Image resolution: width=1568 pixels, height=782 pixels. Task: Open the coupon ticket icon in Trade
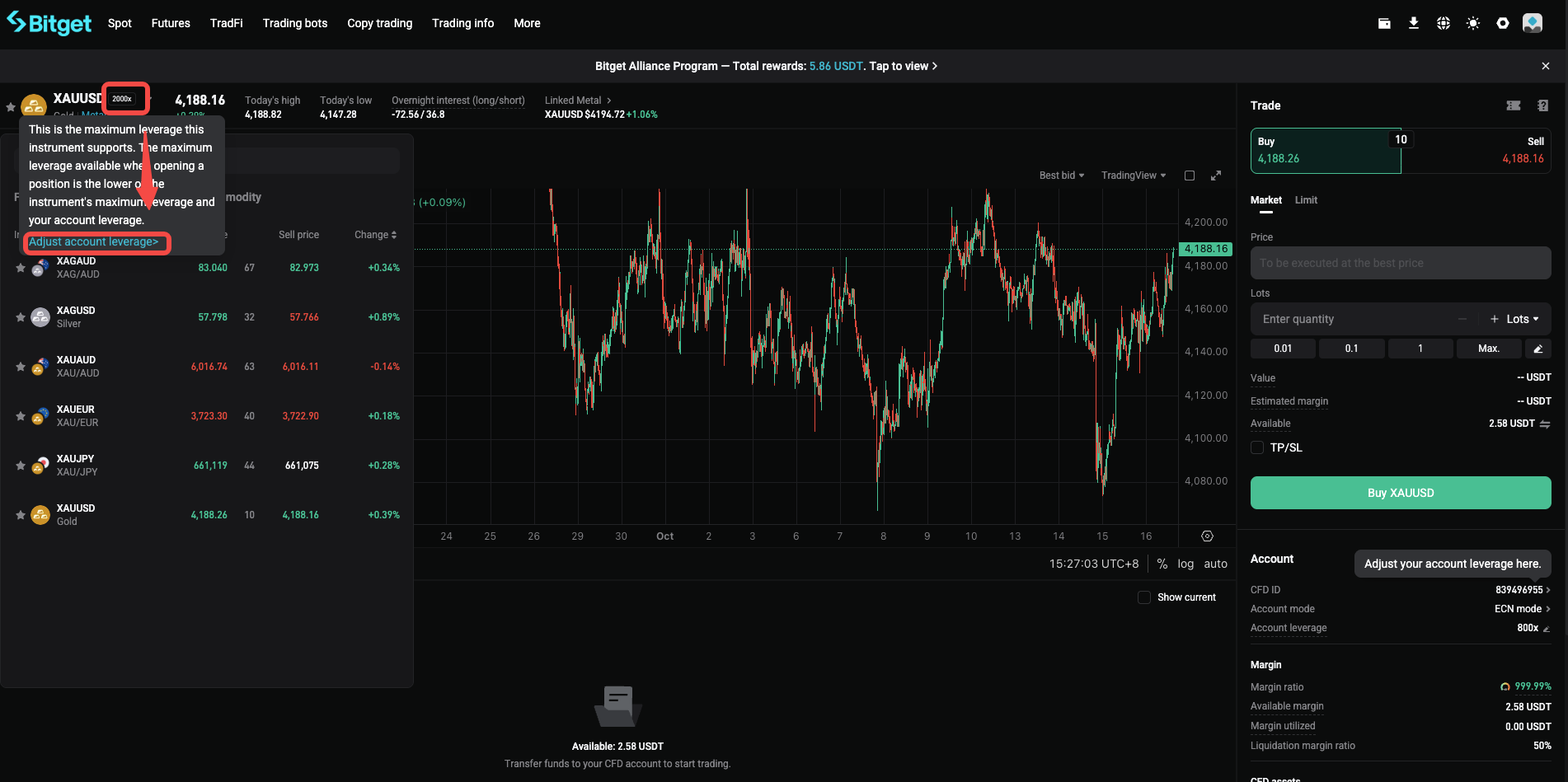[1514, 105]
